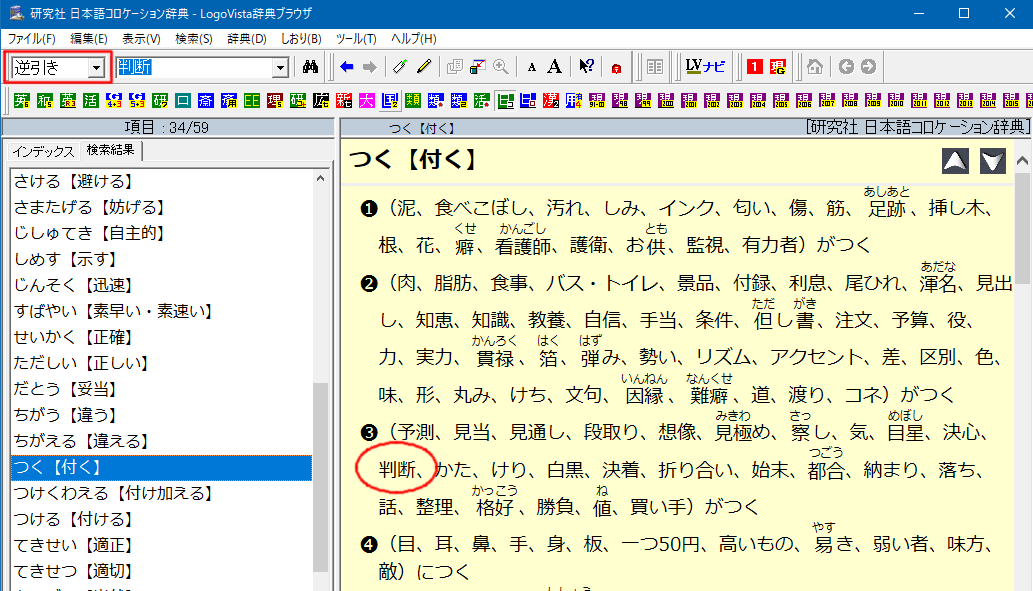Select the red 漢2 dictionary icon

(x=551, y=101)
